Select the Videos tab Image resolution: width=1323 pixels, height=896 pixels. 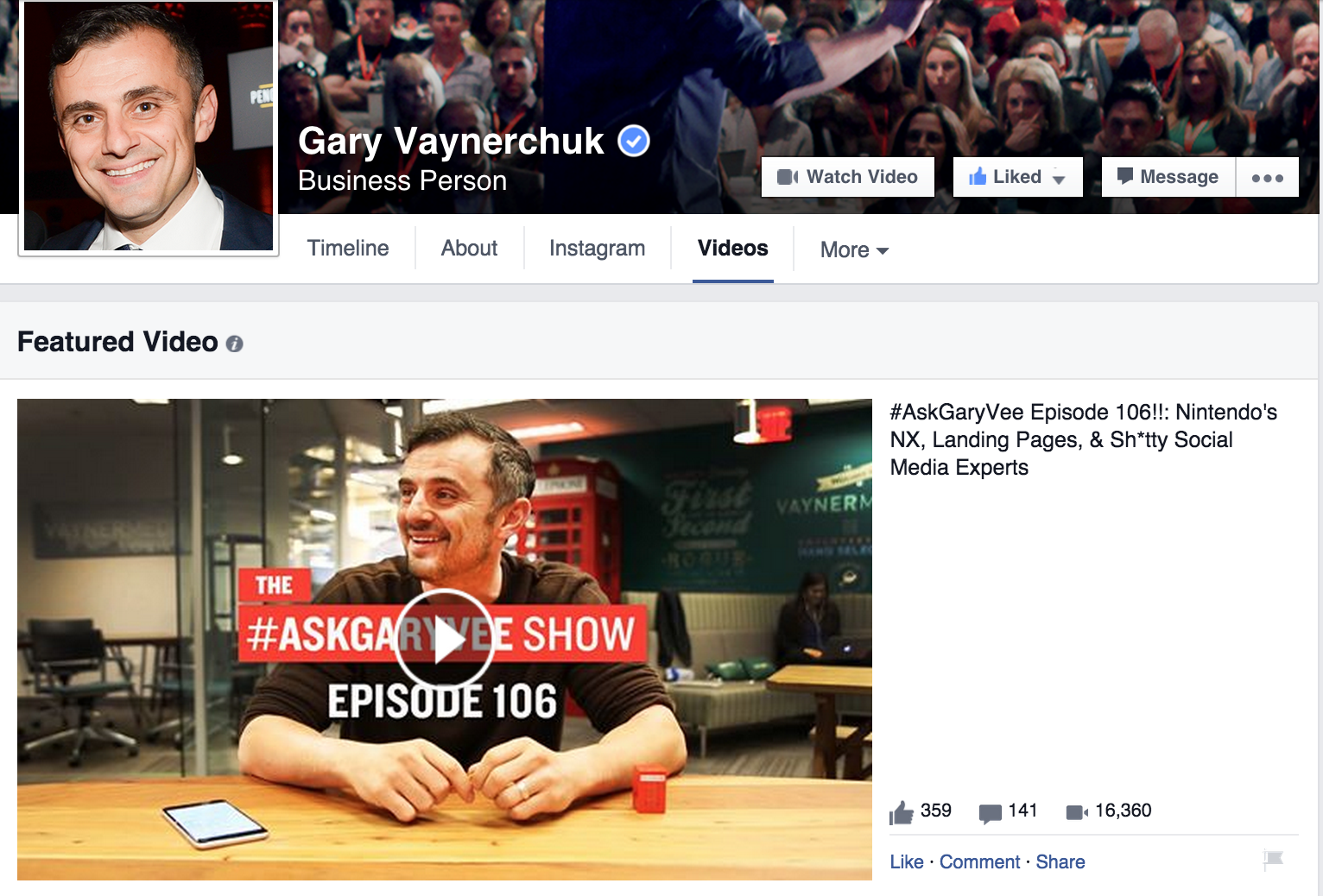(x=732, y=249)
